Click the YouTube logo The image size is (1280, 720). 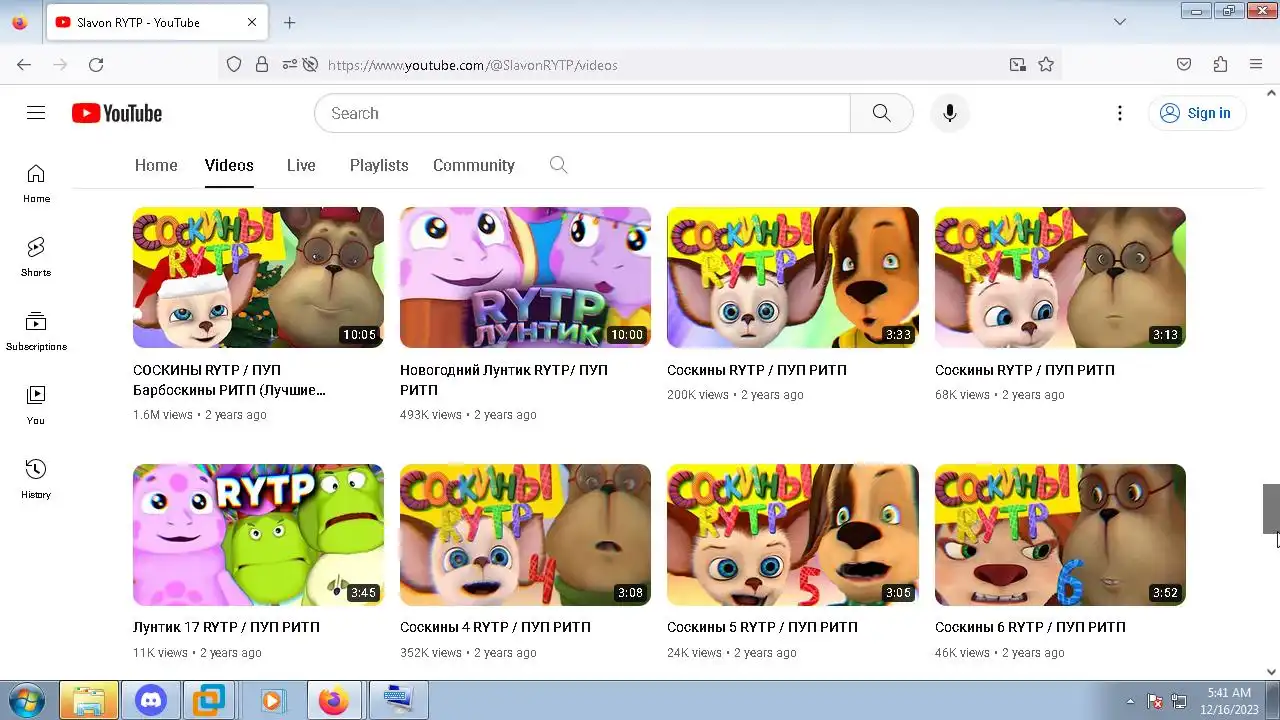[117, 113]
